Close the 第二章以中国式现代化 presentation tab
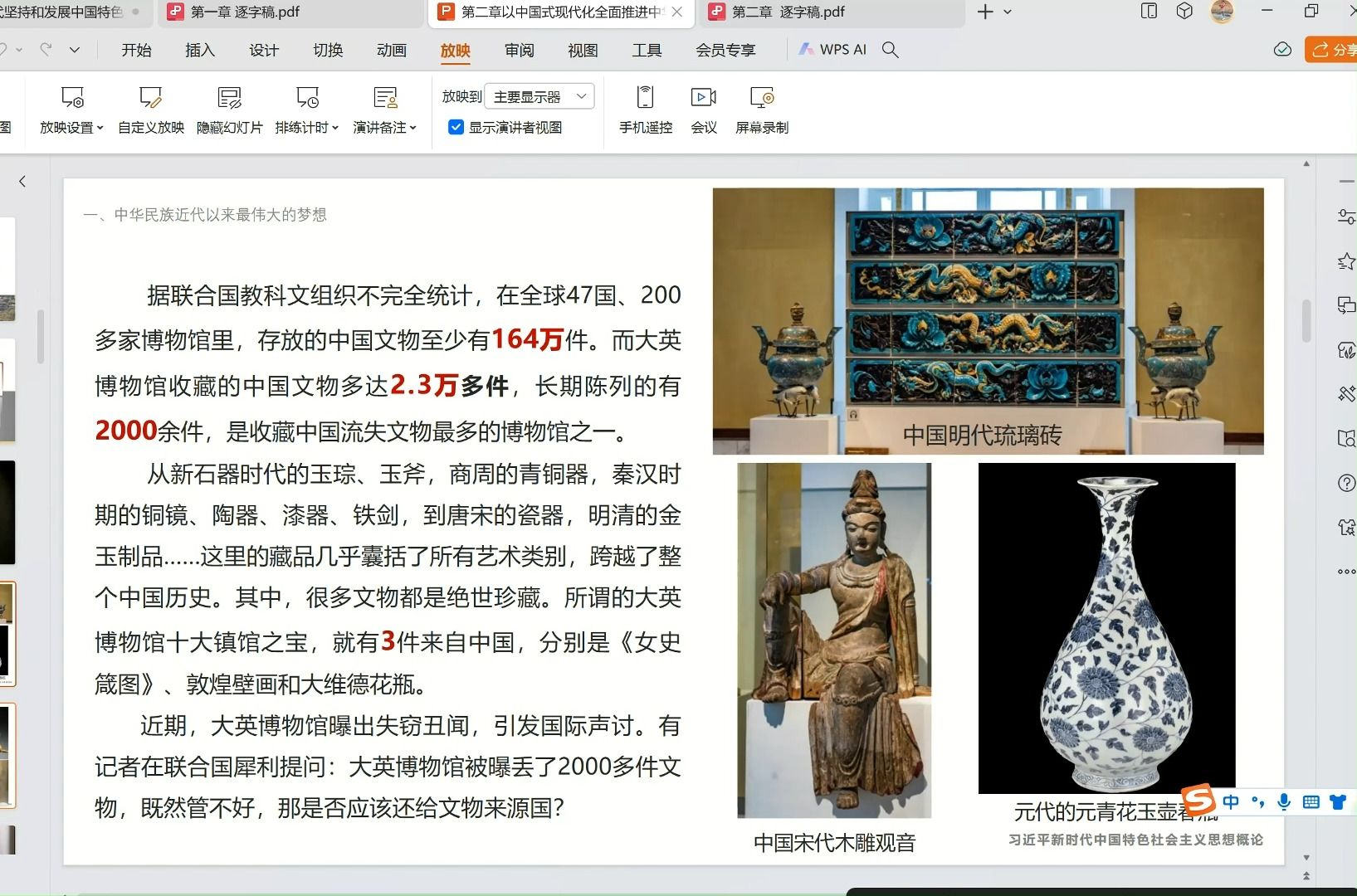This screenshot has height=896, width=1357. tap(677, 12)
